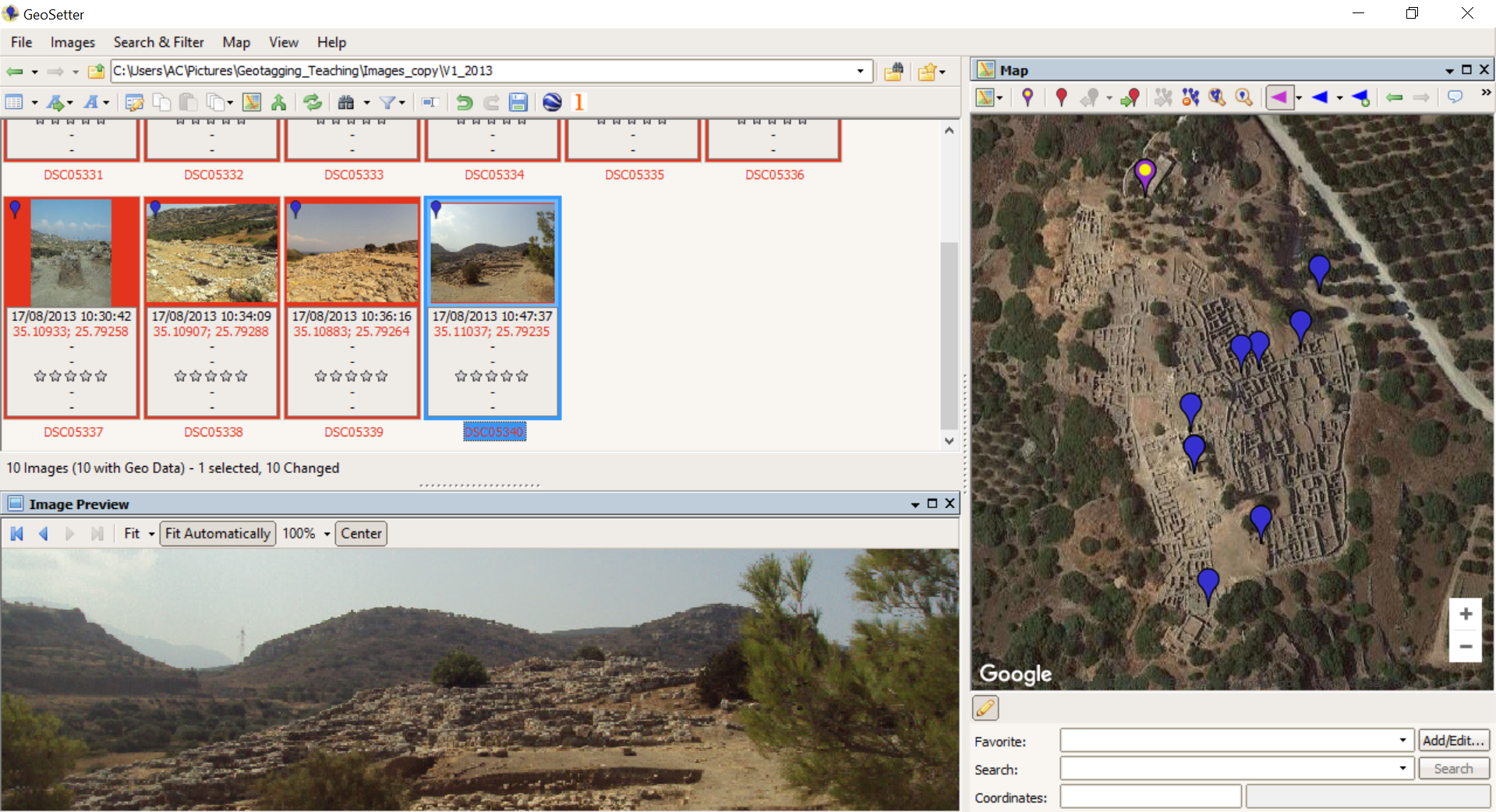Open the view mode dropdown arrow
The height and width of the screenshot is (812, 1496).
coord(34,103)
